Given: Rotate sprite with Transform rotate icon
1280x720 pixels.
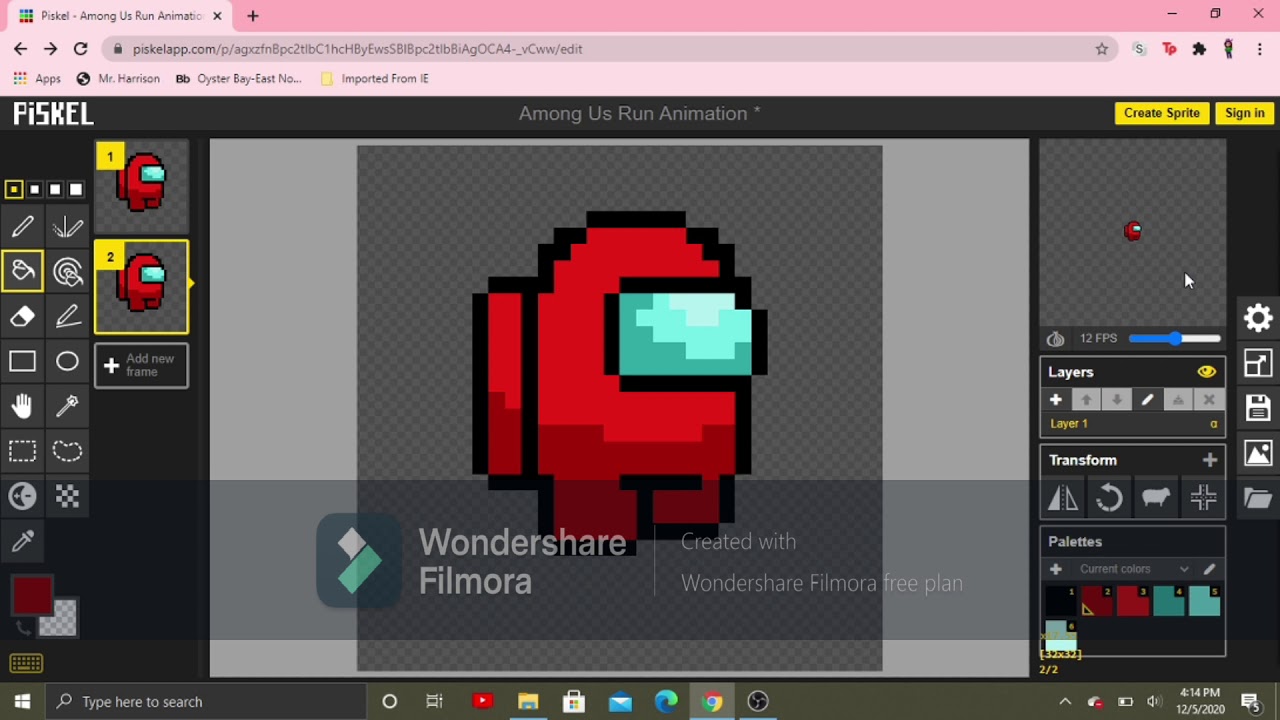Looking at the screenshot, I should (1109, 498).
